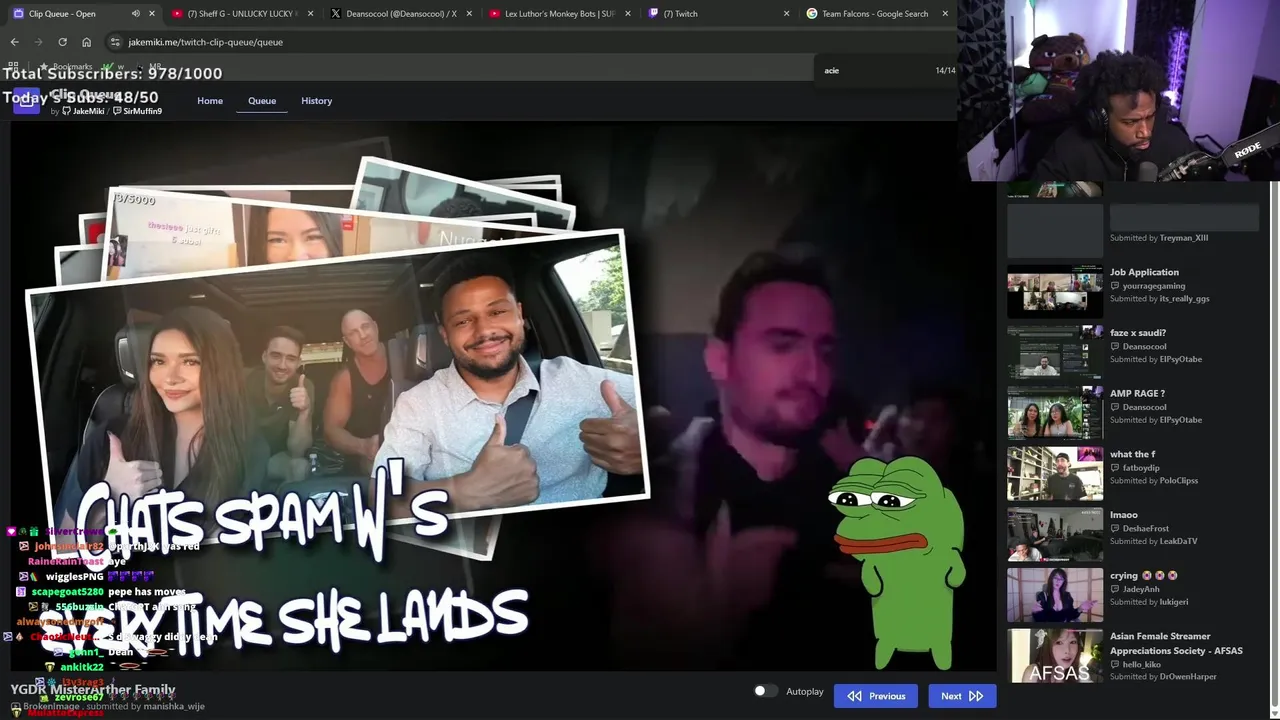1280x720 pixels.
Task: Click JadeyAnh channel name
Action: click(x=1141, y=589)
